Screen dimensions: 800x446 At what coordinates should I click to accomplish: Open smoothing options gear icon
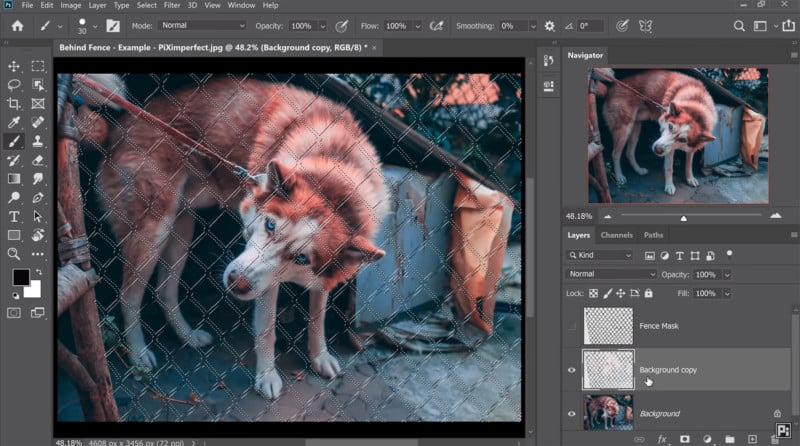[549, 26]
